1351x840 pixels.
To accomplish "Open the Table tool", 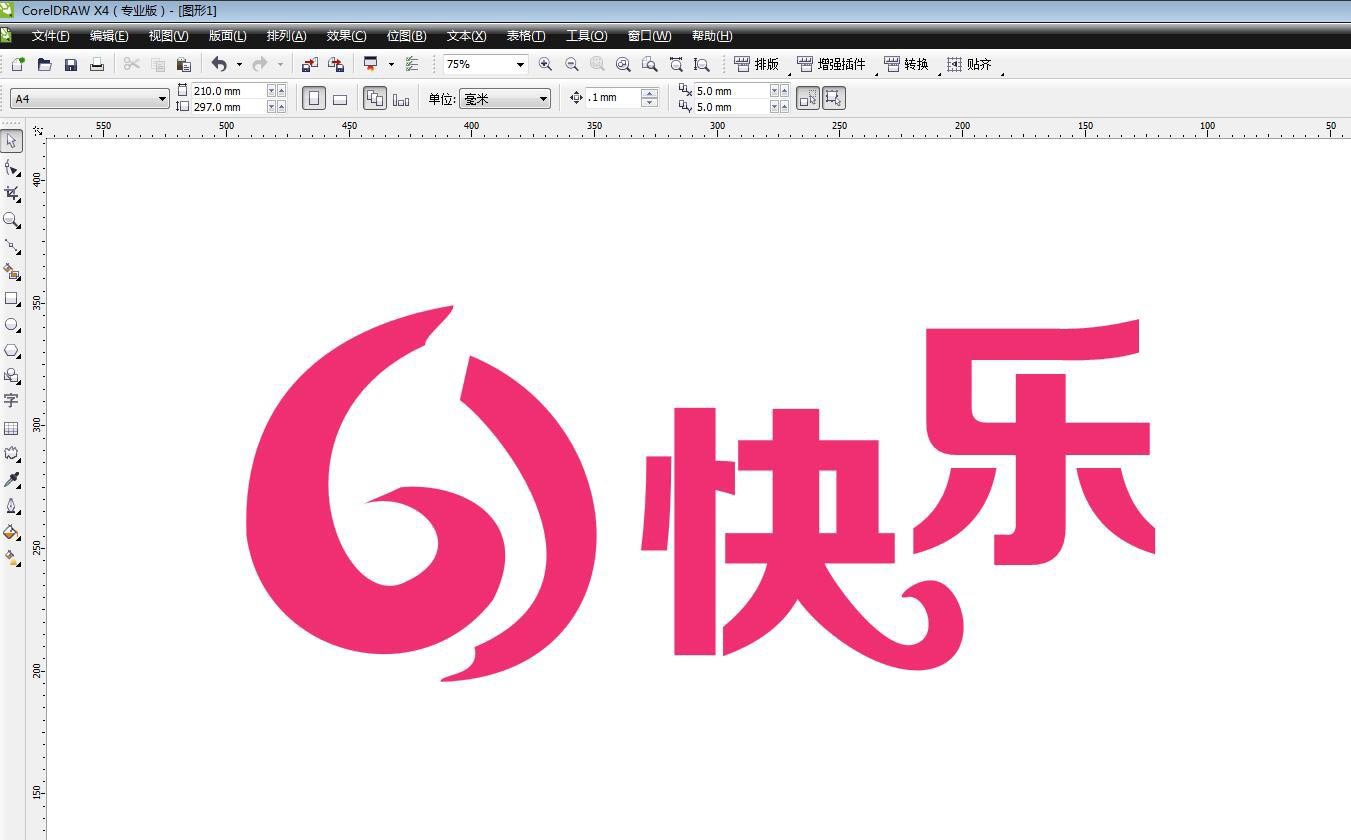I will pyautogui.click(x=12, y=427).
